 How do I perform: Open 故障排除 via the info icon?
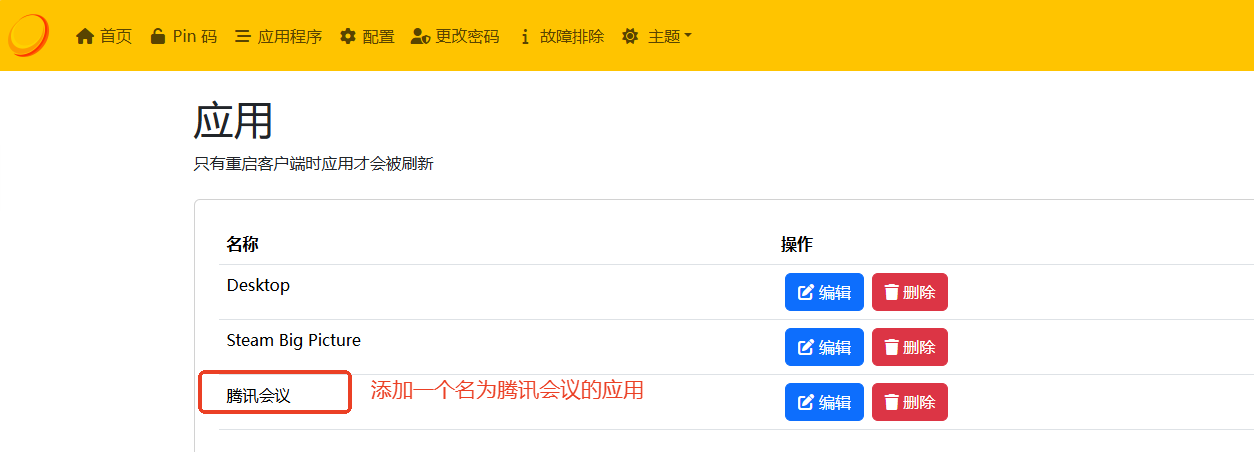(525, 37)
